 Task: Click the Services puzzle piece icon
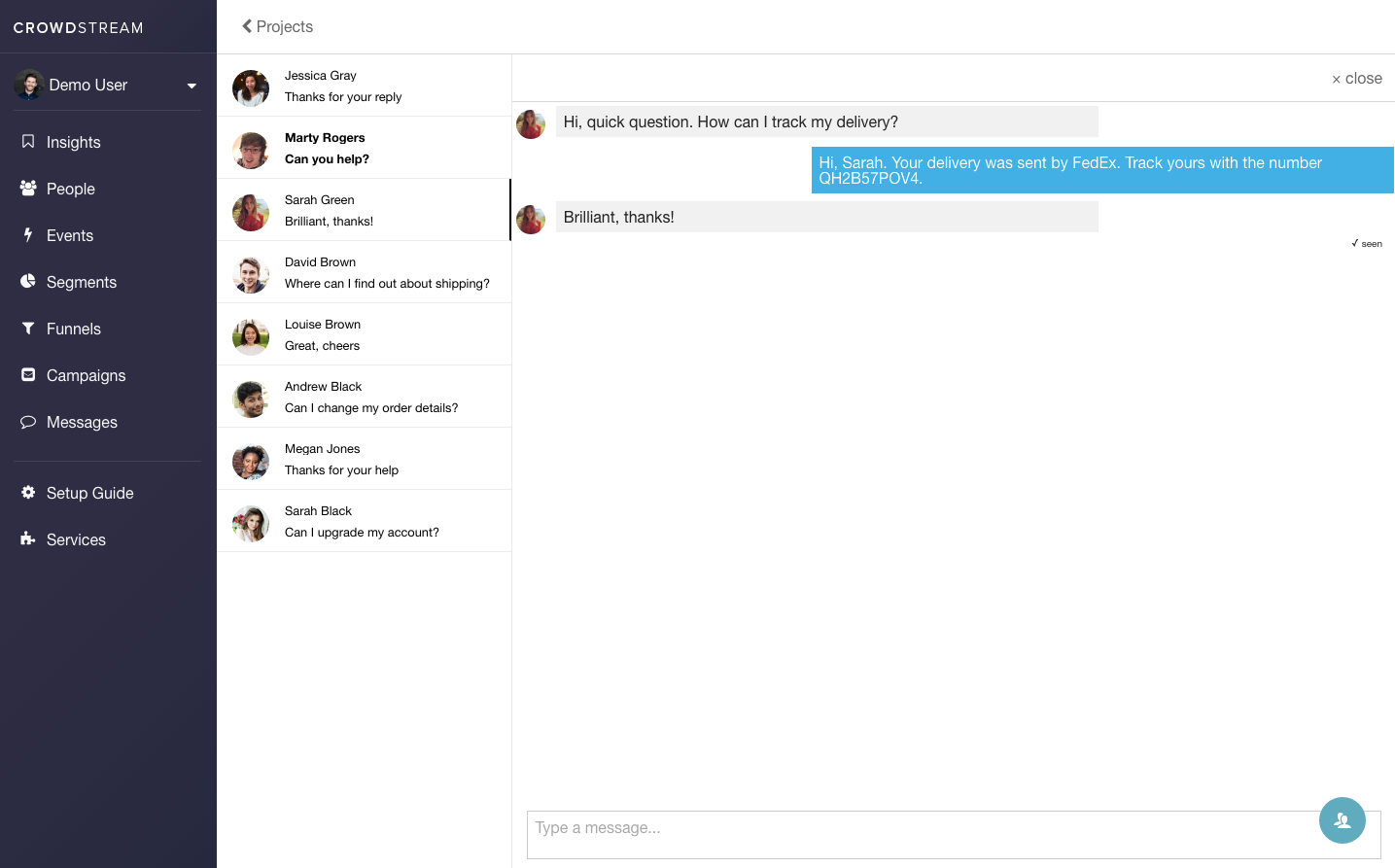point(28,538)
